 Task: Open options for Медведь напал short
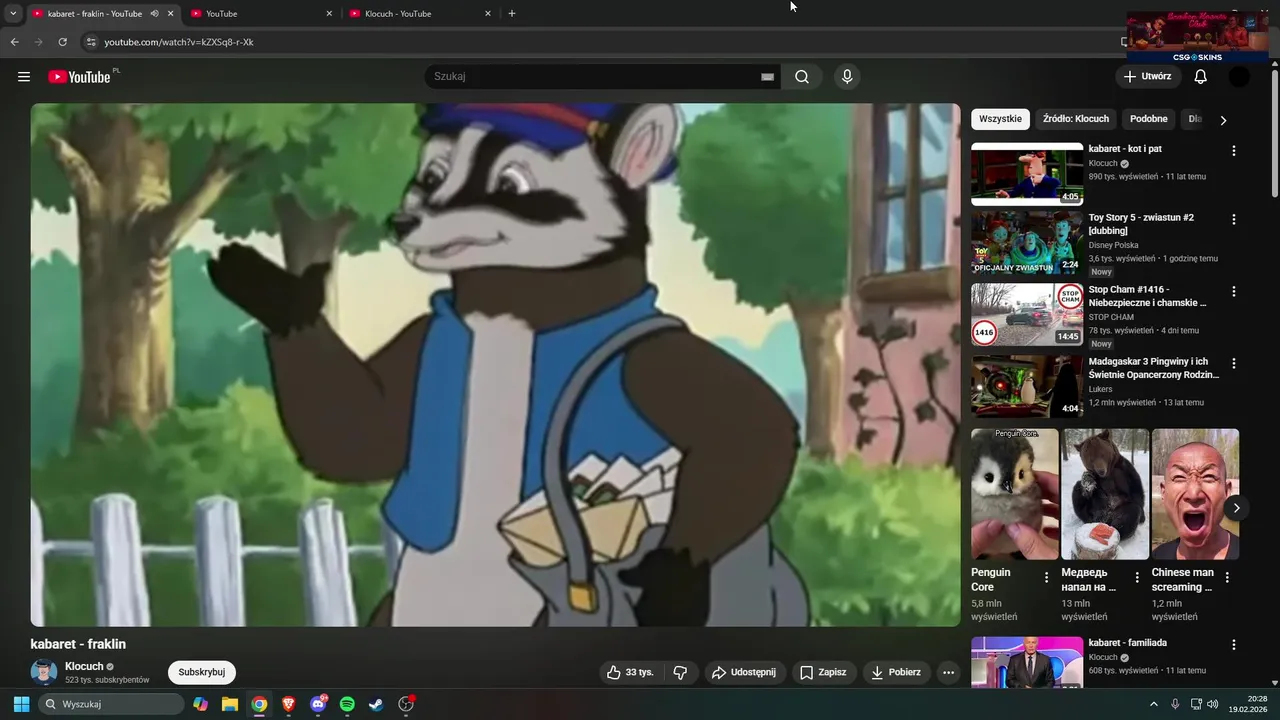point(1137,577)
